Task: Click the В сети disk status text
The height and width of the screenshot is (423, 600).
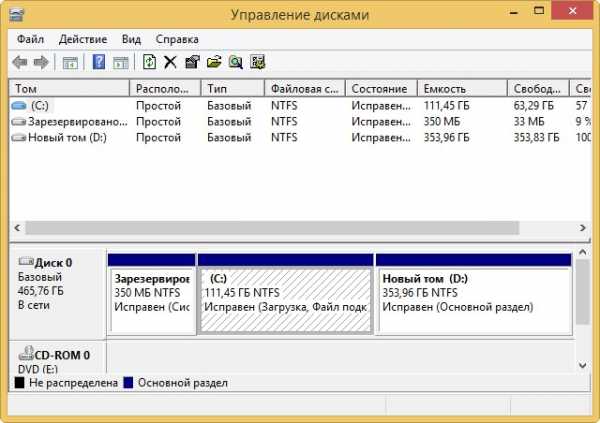Action: 34,305
